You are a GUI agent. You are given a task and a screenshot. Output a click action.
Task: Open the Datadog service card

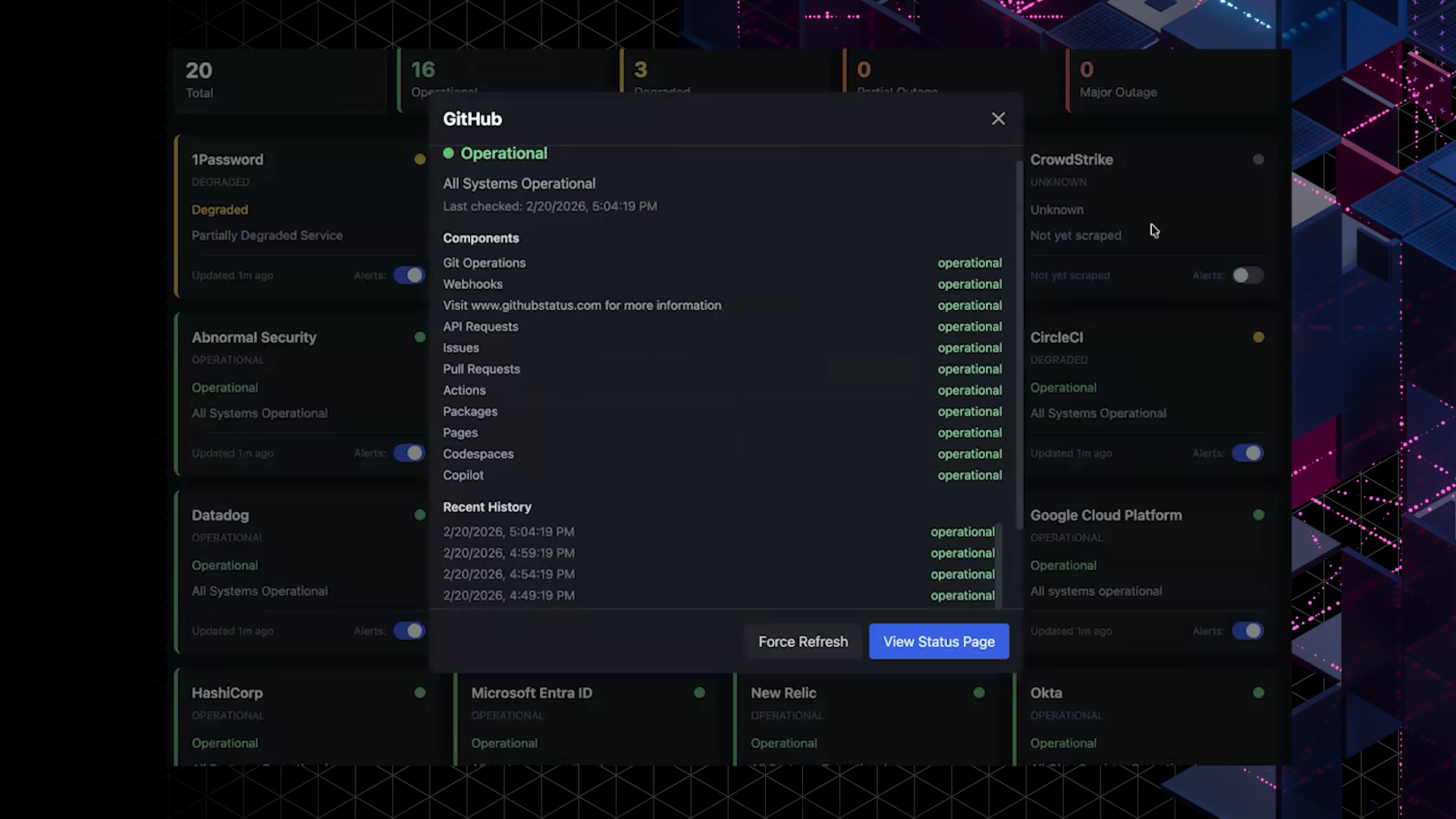(302, 572)
